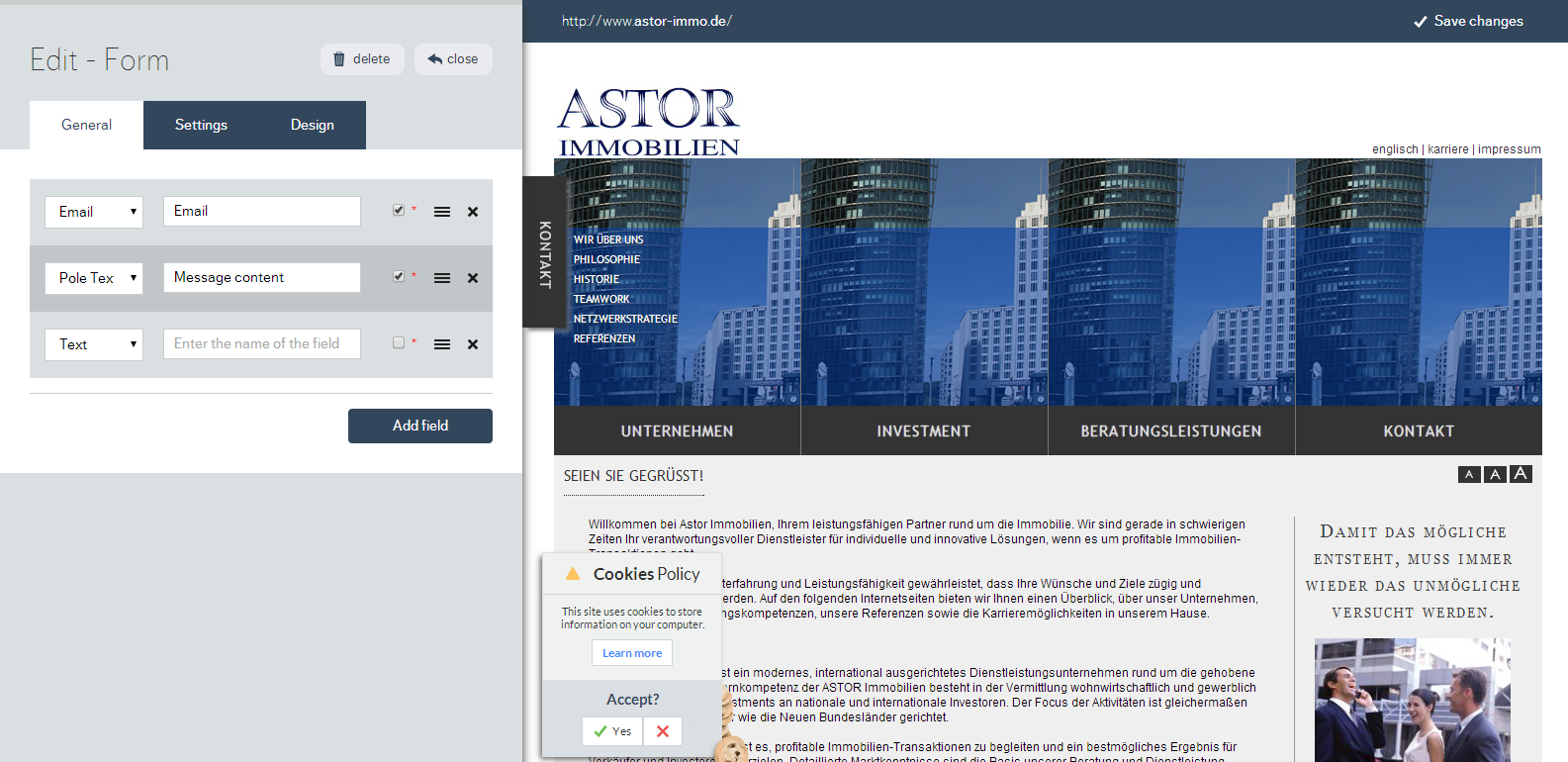Select WIR ÜBER UNS submenu item
The height and width of the screenshot is (762, 1568).
[x=608, y=239]
